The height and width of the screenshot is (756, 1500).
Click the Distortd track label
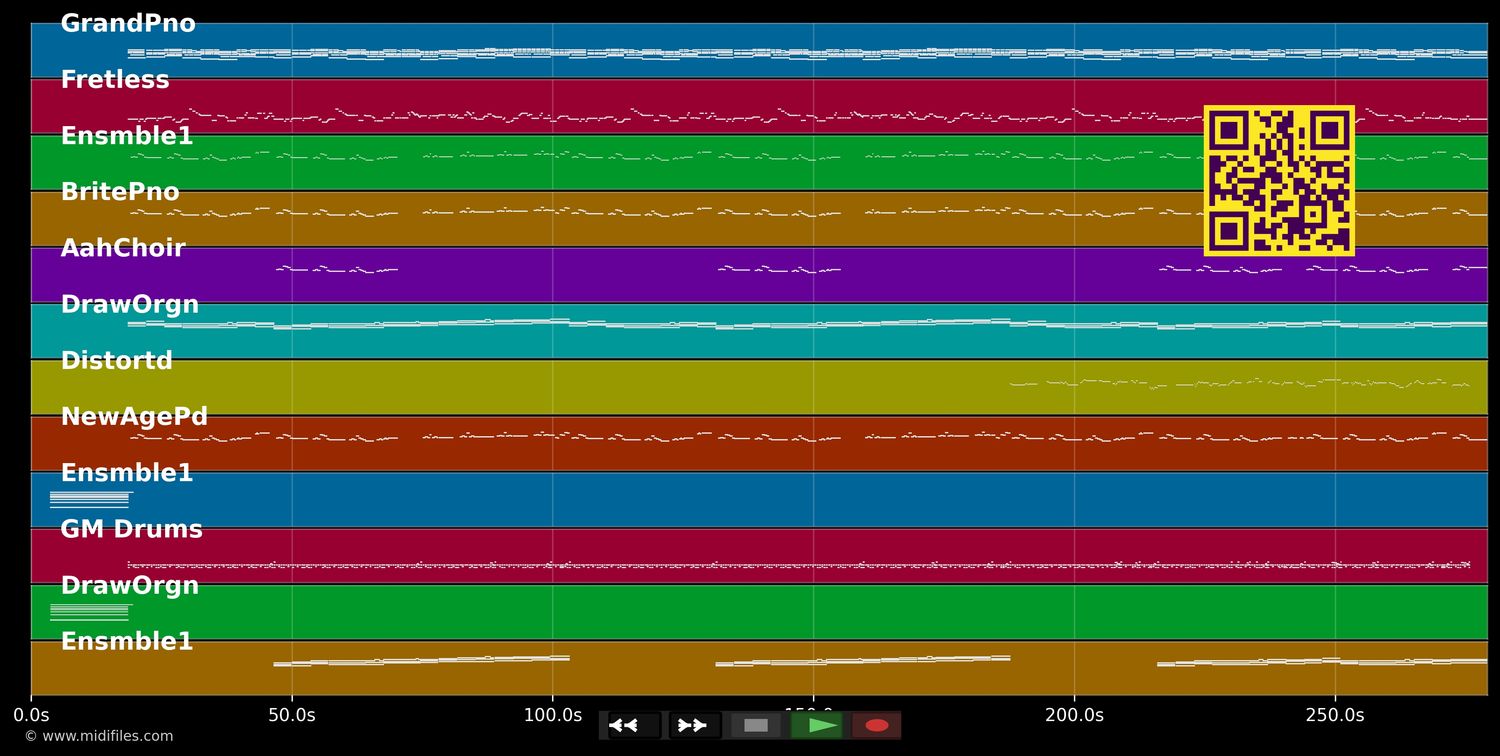tap(117, 361)
